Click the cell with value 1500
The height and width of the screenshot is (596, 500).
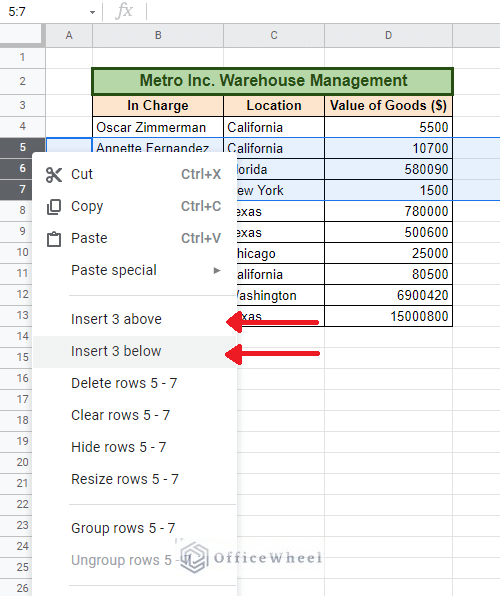pyautogui.click(x=388, y=190)
